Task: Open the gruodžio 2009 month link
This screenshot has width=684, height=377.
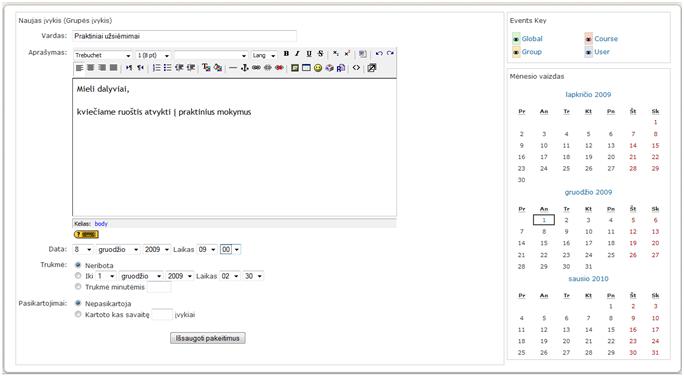Action: click(x=588, y=192)
